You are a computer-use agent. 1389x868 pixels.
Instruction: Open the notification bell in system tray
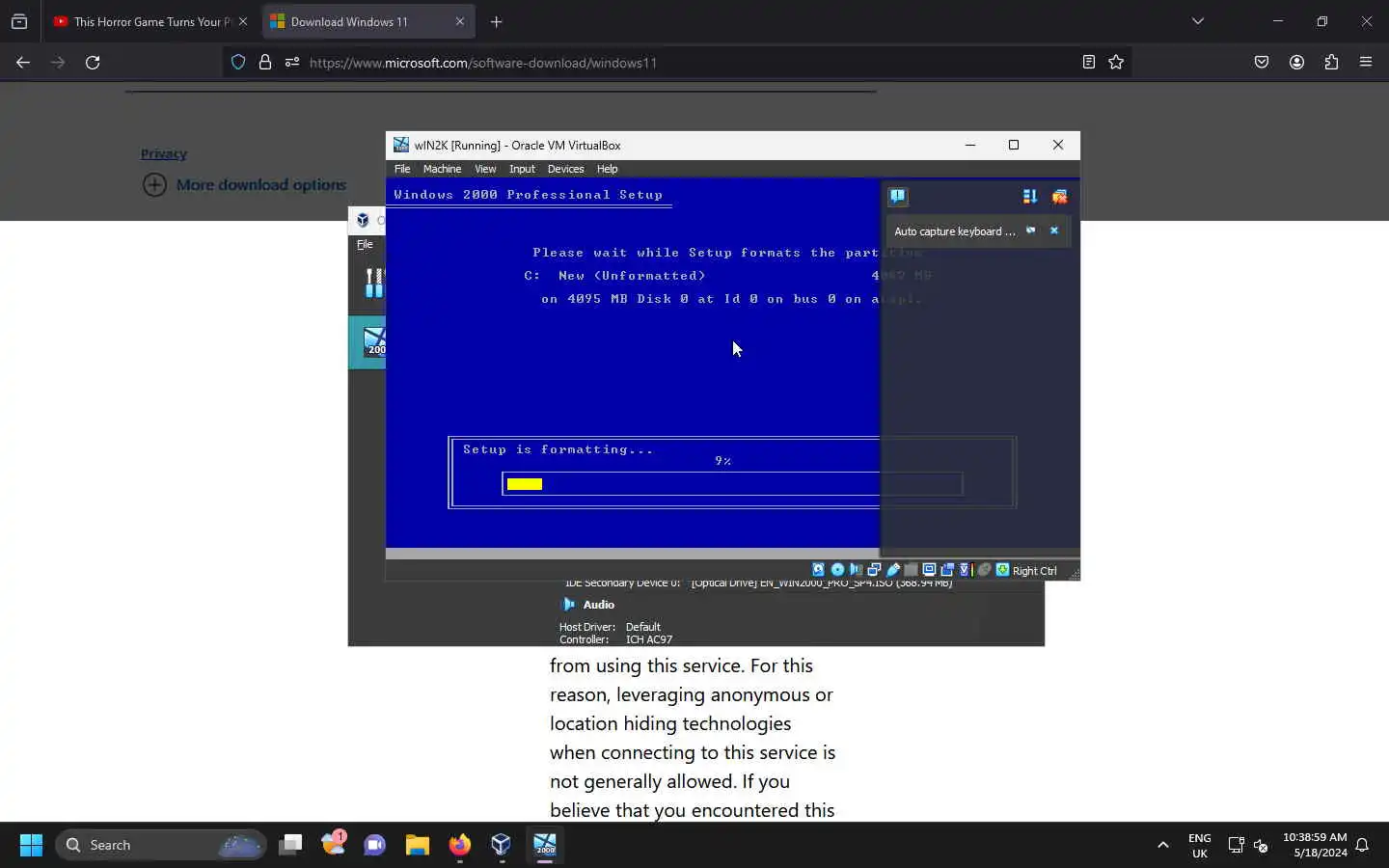1362,845
